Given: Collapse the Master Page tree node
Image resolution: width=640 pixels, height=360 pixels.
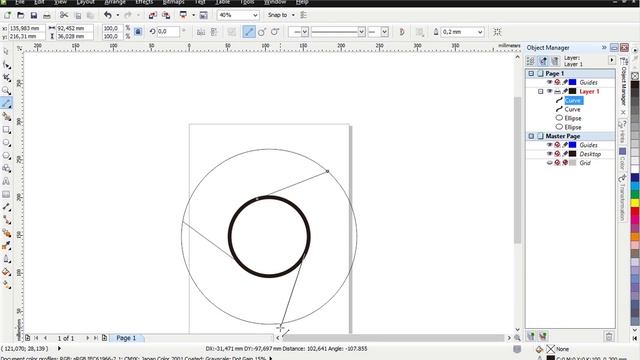Looking at the screenshot, I should 531,136.
